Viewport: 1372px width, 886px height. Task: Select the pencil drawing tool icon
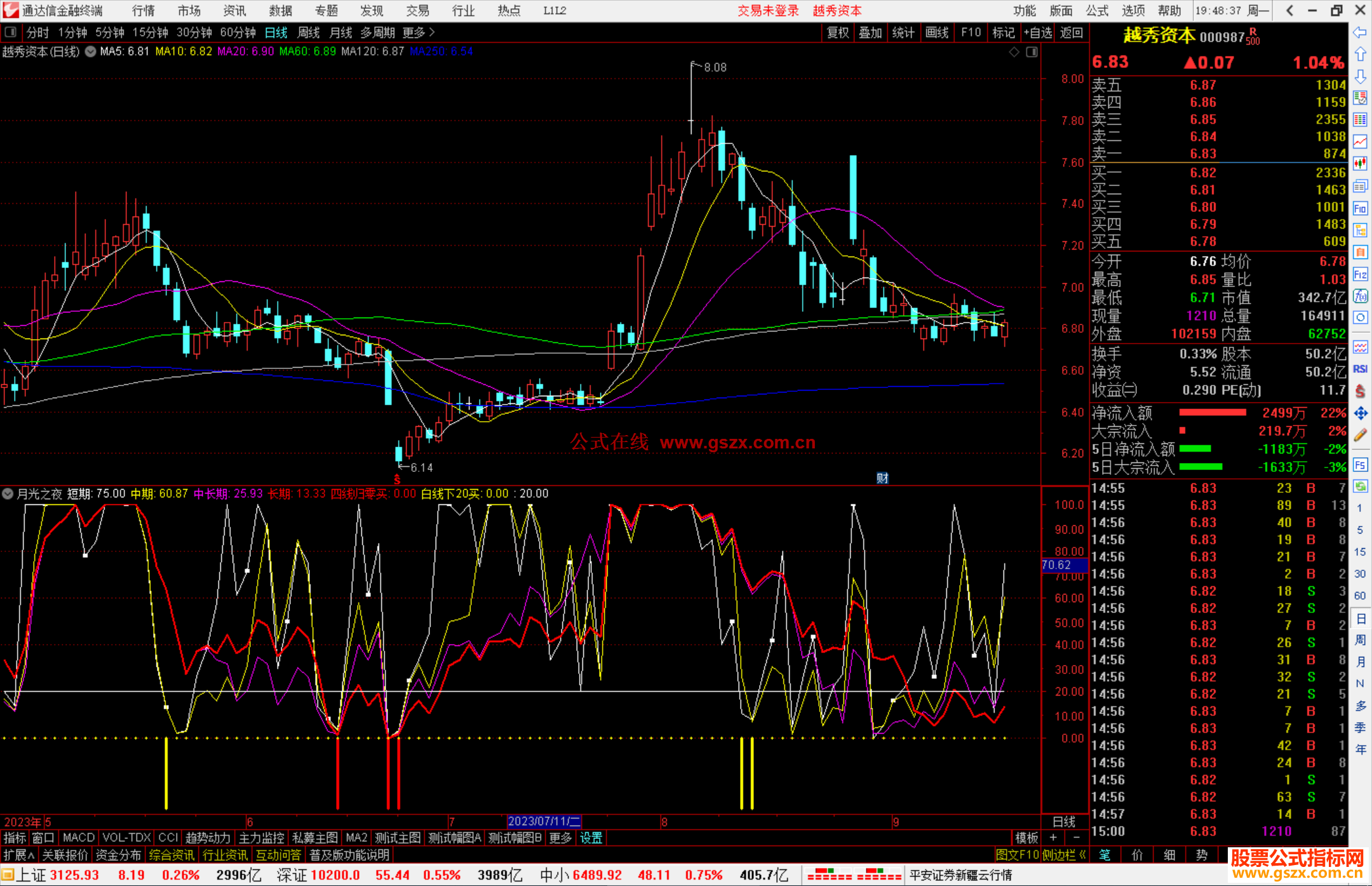pos(1360,435)
